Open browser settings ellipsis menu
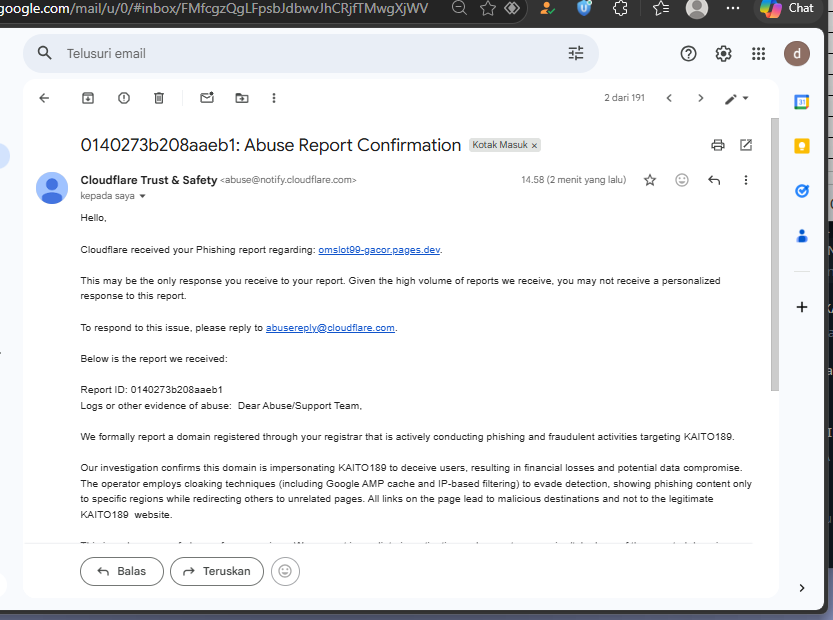Viewport: 833px width, 620px height. point(733,8)
